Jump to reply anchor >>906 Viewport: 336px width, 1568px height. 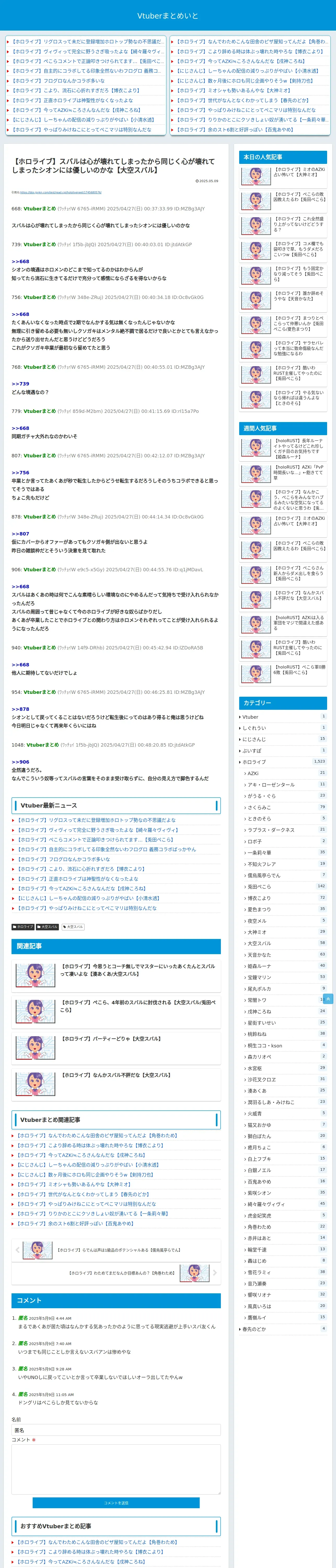[20, 762]
